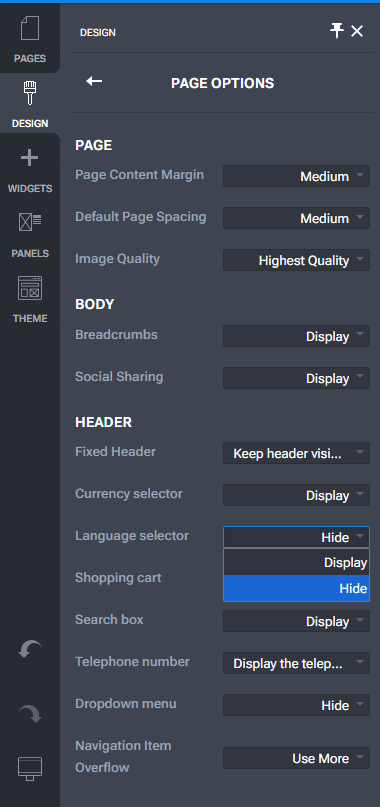
Task: Click the Currency selector label
Action: (129, 494)
